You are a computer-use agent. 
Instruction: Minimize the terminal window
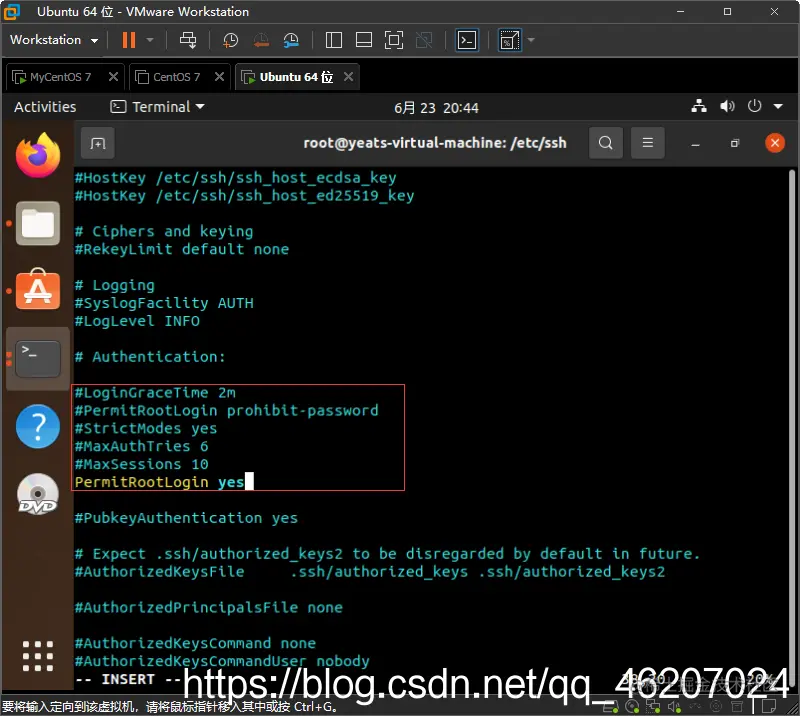coord(695,143)
